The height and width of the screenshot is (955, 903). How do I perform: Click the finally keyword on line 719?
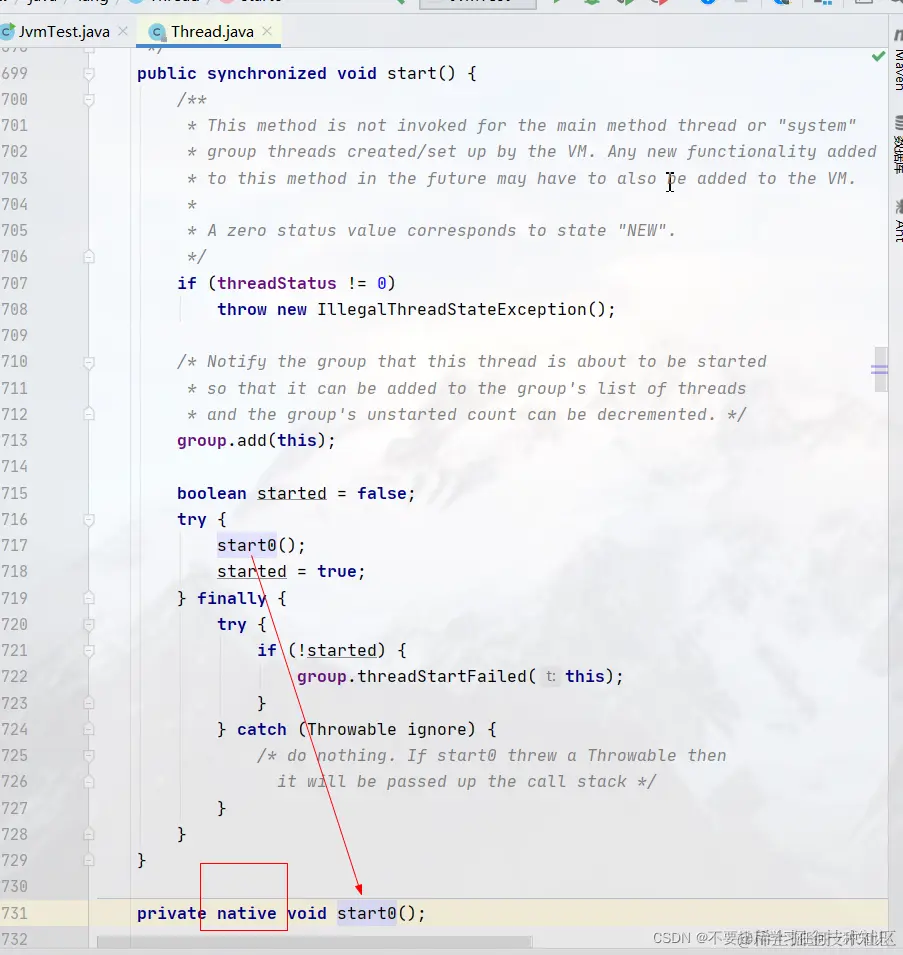coord(231,598)
